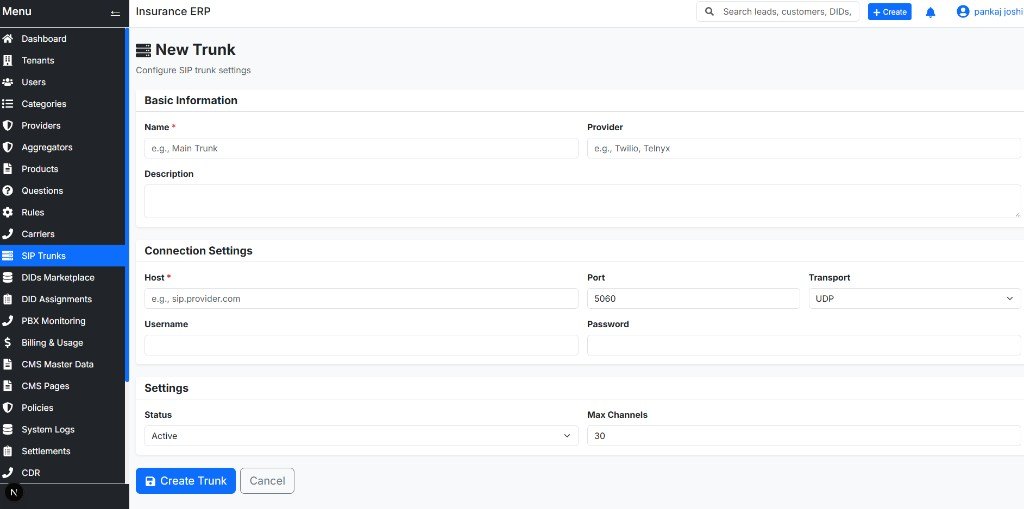
Task: Click the CDR phone icon
Action: (8, 472)
